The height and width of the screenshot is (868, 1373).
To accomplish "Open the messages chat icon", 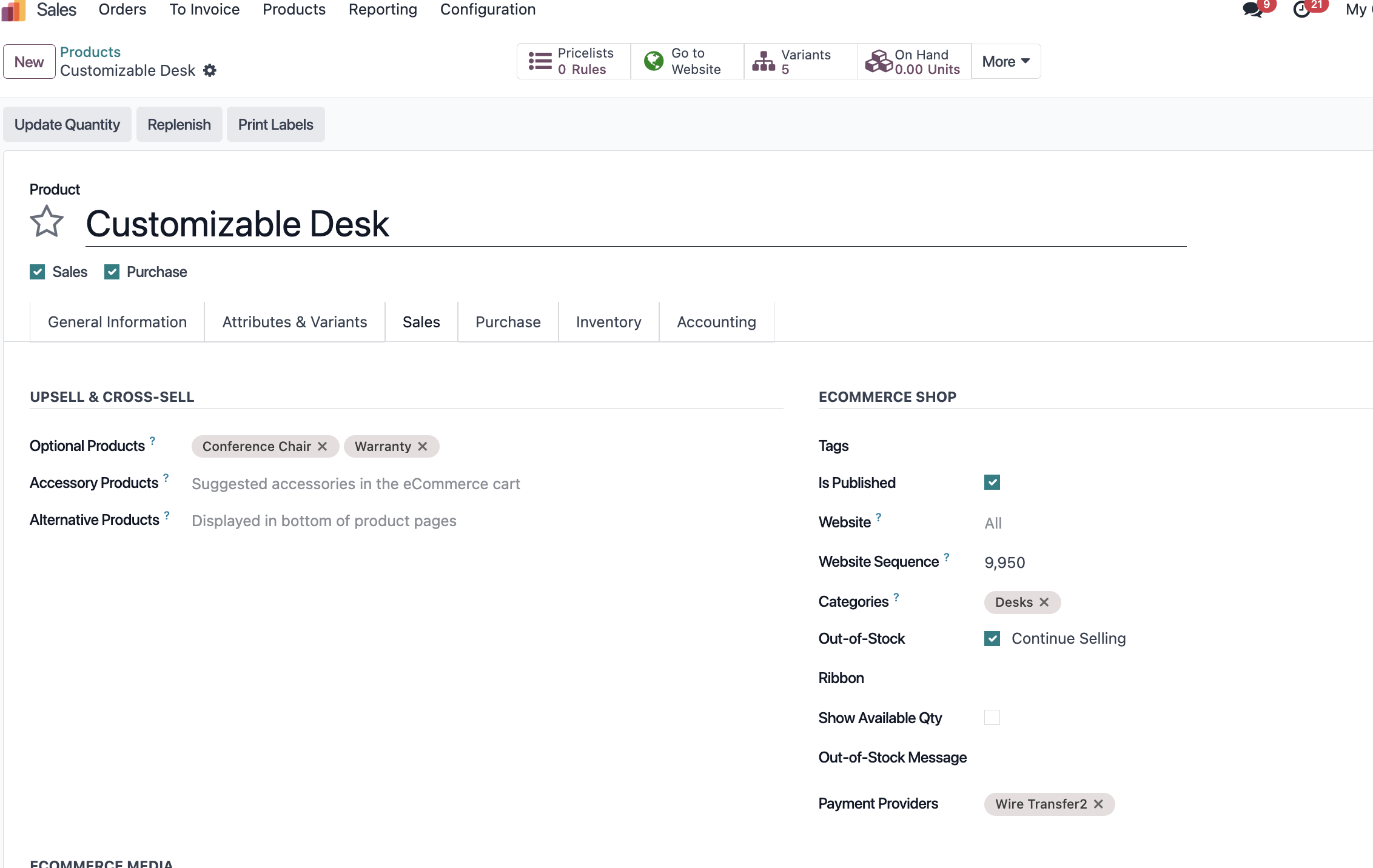I will [1253, 10].
